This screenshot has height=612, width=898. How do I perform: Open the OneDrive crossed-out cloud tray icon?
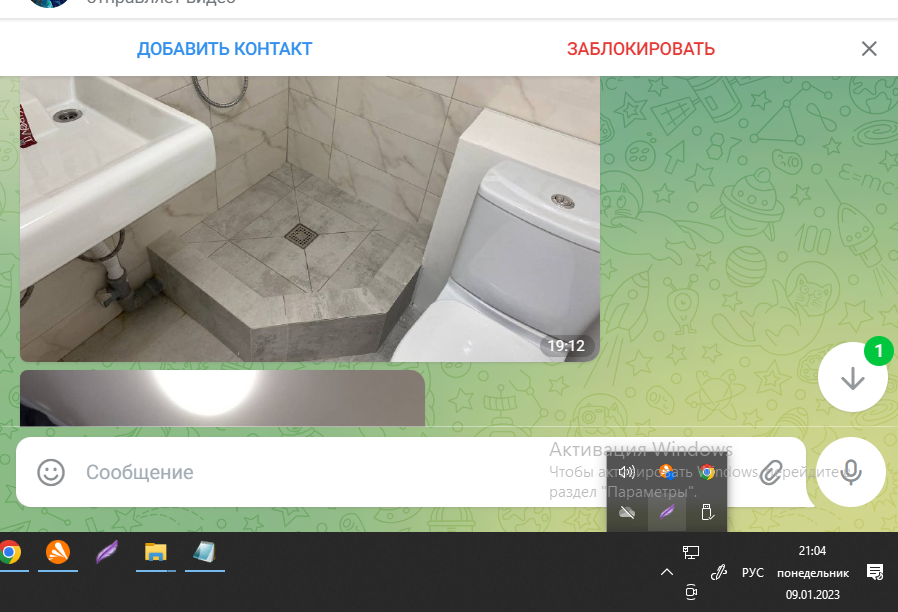pos(627,512)
